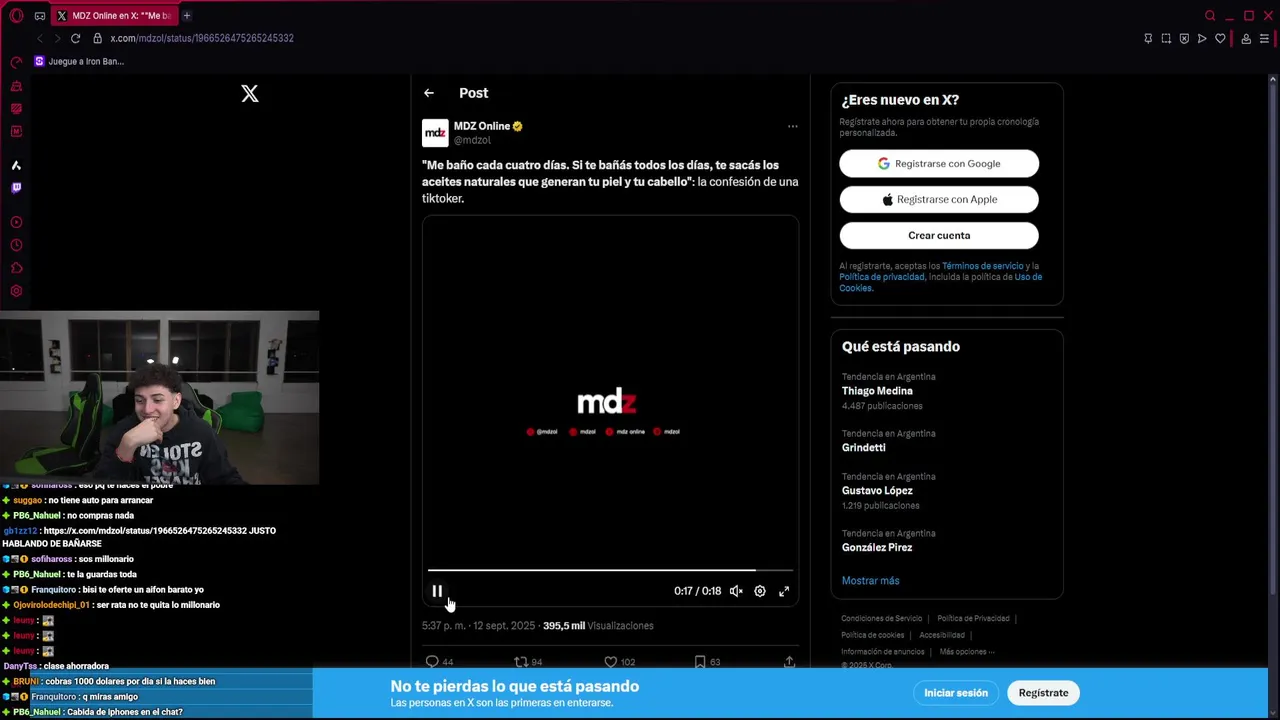Image resolution: width=1280 pixels, height=720 pixels.
Task: Take a snapshot with capture icon
Action: coord(1166,38)
